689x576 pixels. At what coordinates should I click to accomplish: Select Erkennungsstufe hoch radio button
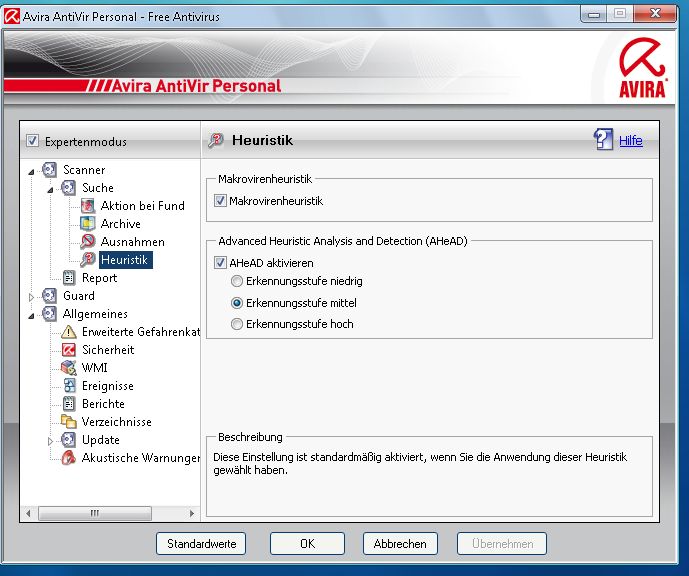(x=237, y=324)
